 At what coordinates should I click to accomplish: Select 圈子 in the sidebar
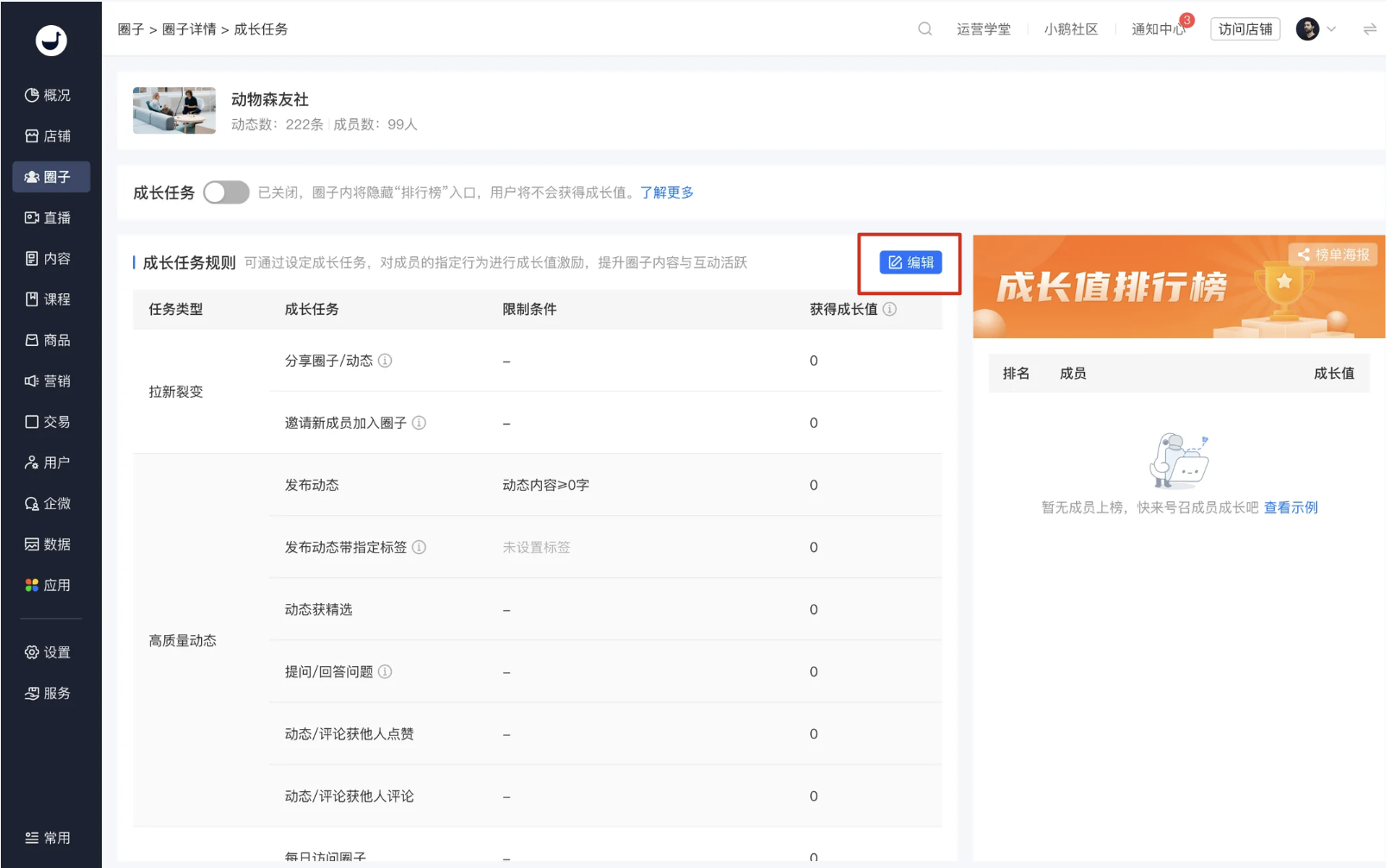[51, 177]
